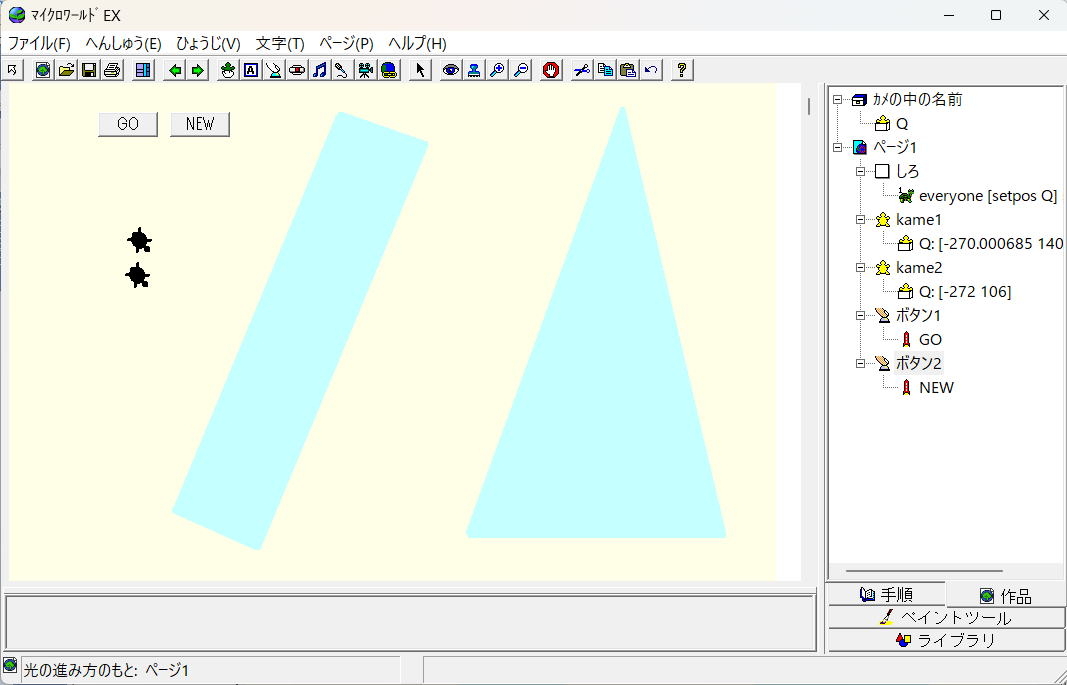Collapse the kame2 tree node
This screenshot has width=1067, height=685.
pos(860,267)
